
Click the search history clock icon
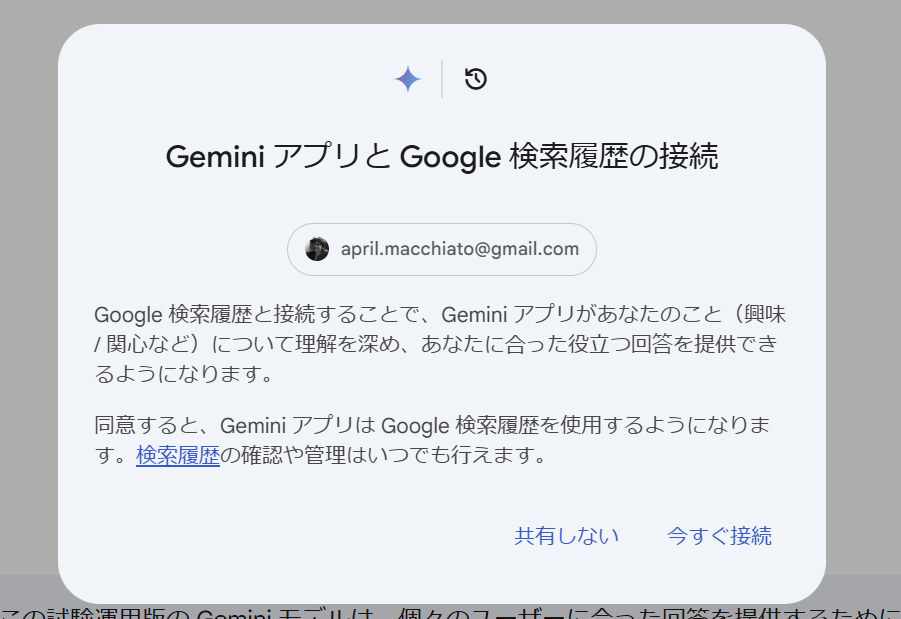[476, 79]
